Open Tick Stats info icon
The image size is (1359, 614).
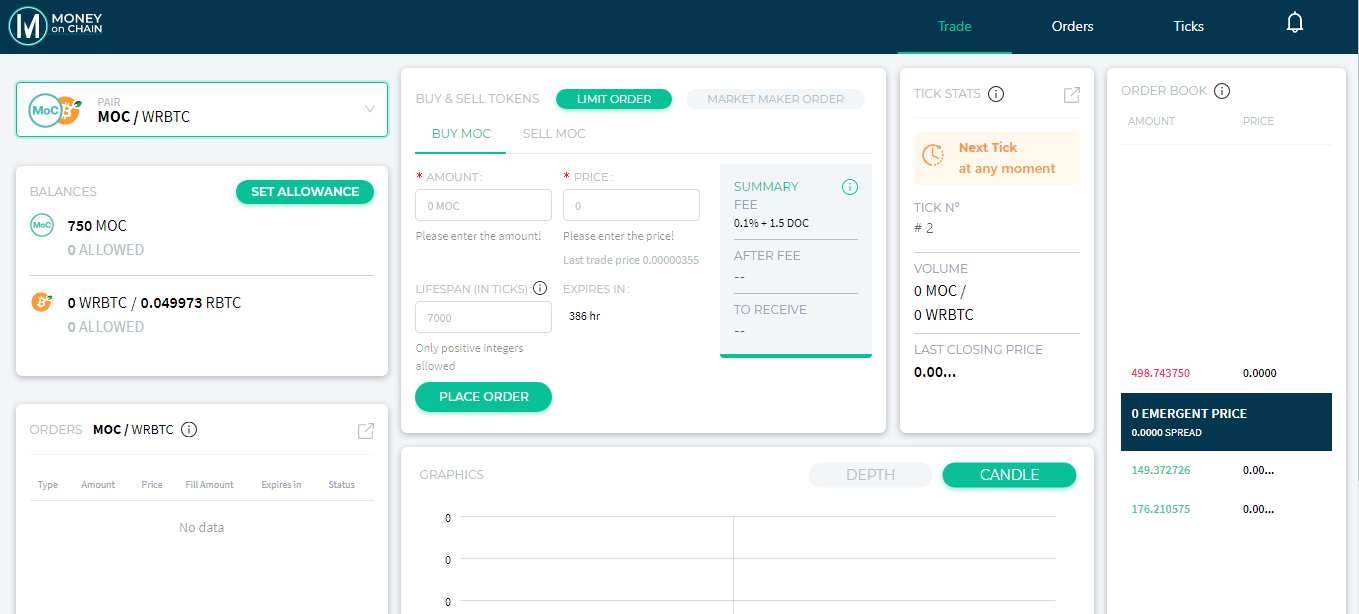click(x=996, y=94)
